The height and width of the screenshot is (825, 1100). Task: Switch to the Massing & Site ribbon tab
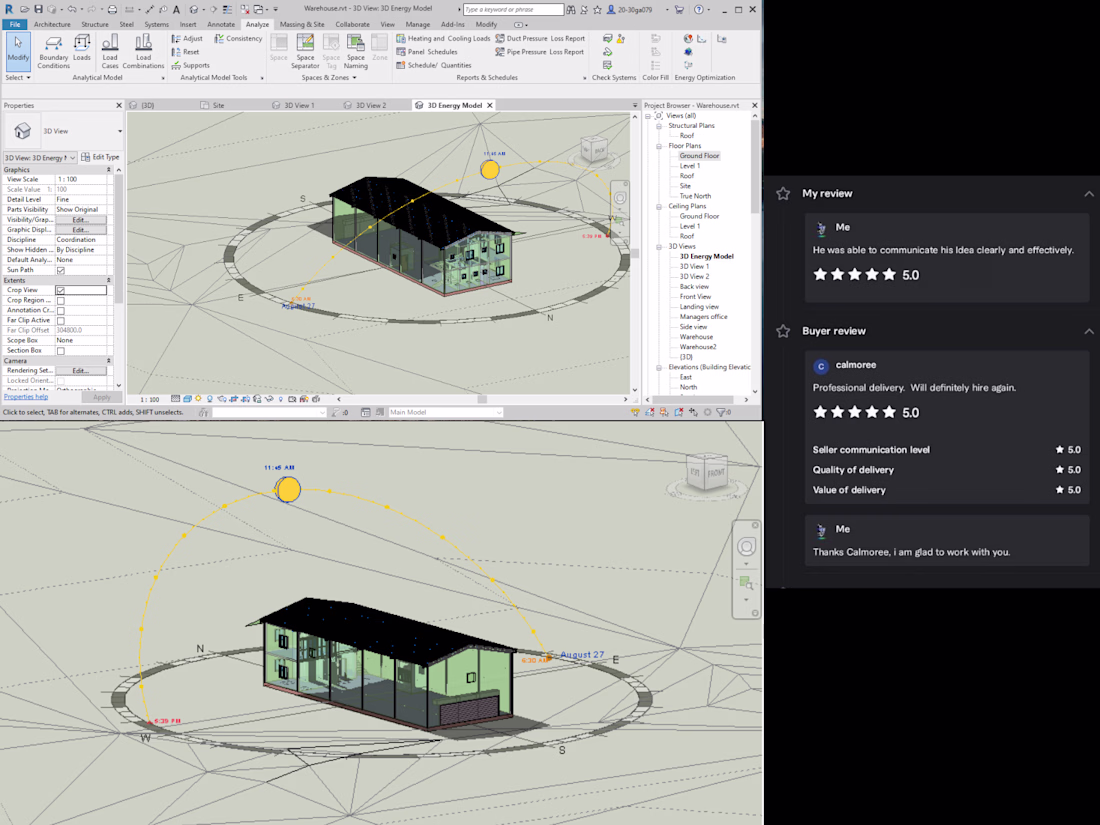pyautogui.click(x=301, y=24)
